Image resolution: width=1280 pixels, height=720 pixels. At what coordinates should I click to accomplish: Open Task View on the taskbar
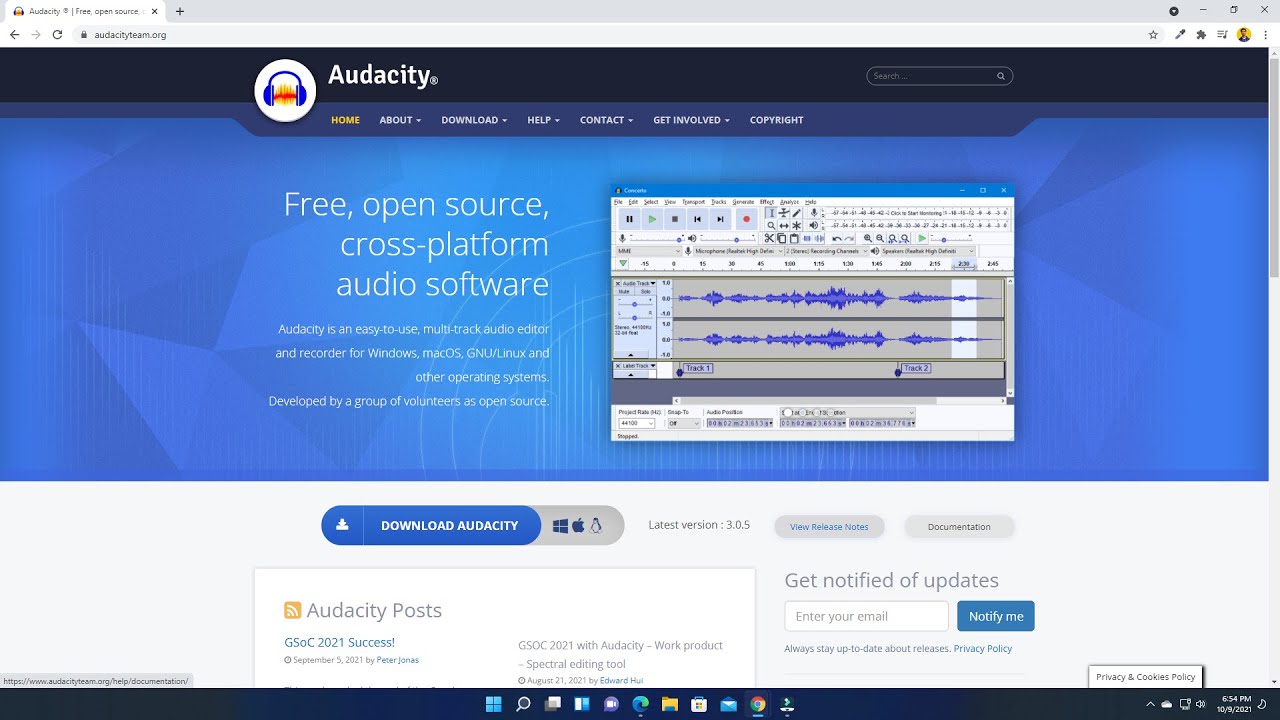[553, 704]
